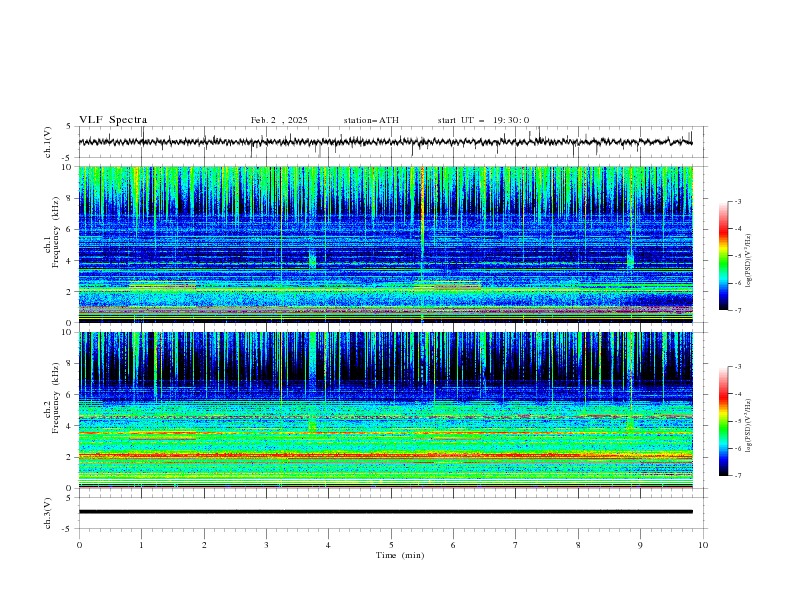Click the ch.1(V) waveform axis label
The height and width of the screenshot is (612, 792).
(x=48, y=142)
